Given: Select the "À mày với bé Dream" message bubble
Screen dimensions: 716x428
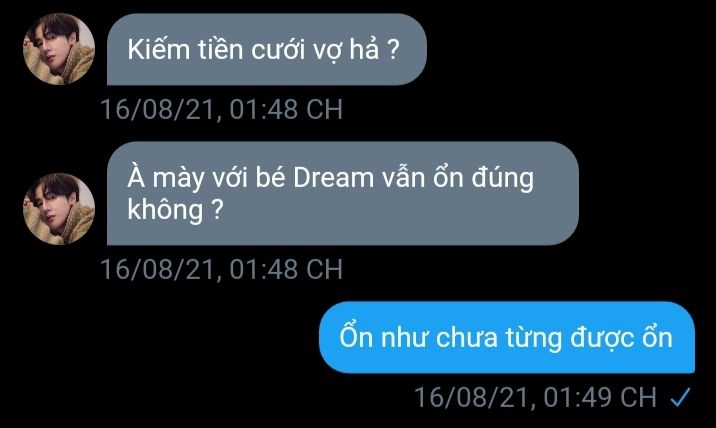Looking at the screenshot, I should point(343,193).
